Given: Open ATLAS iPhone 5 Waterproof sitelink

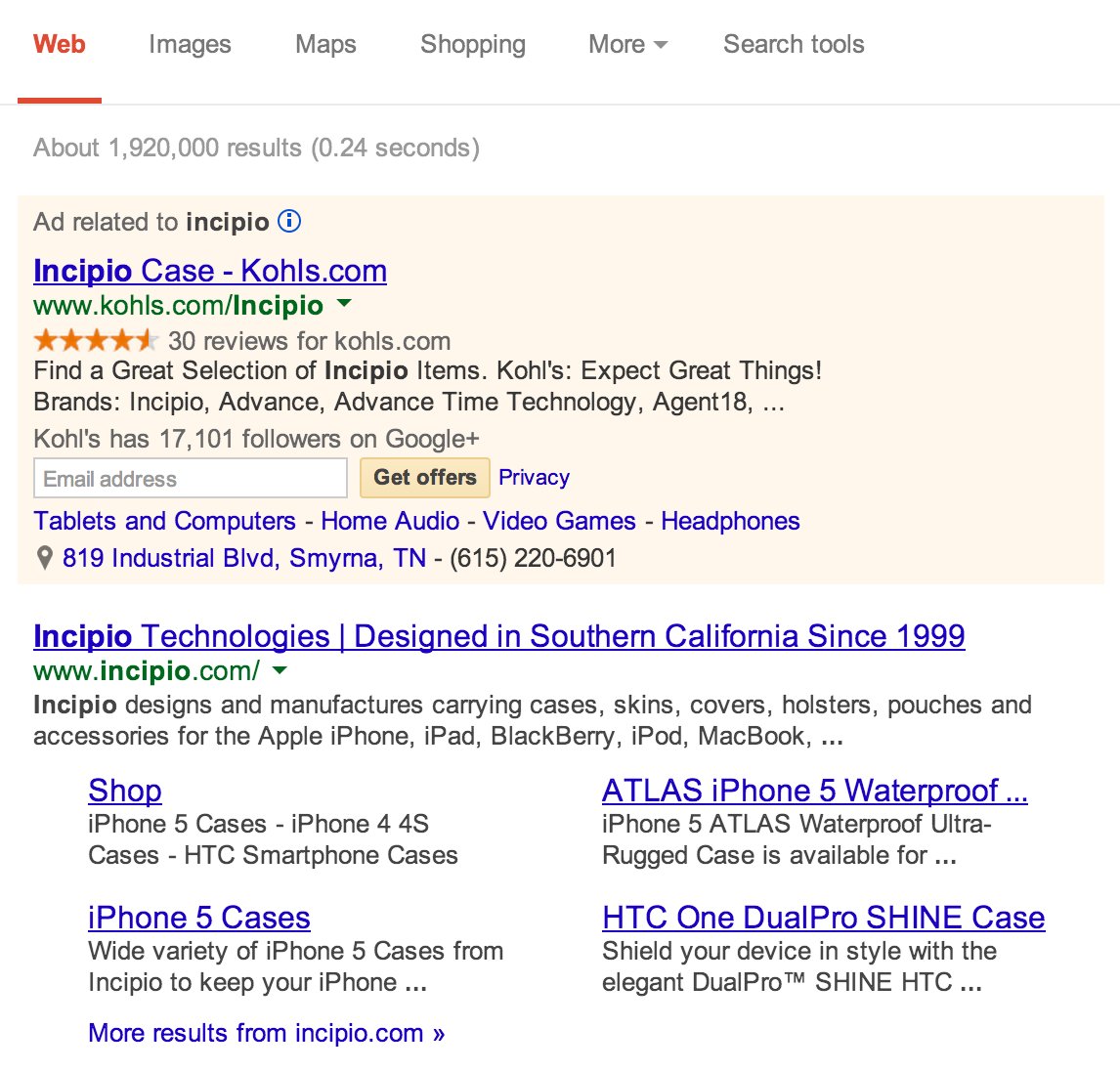Looking at the screenshot, I should coord(815,791).
